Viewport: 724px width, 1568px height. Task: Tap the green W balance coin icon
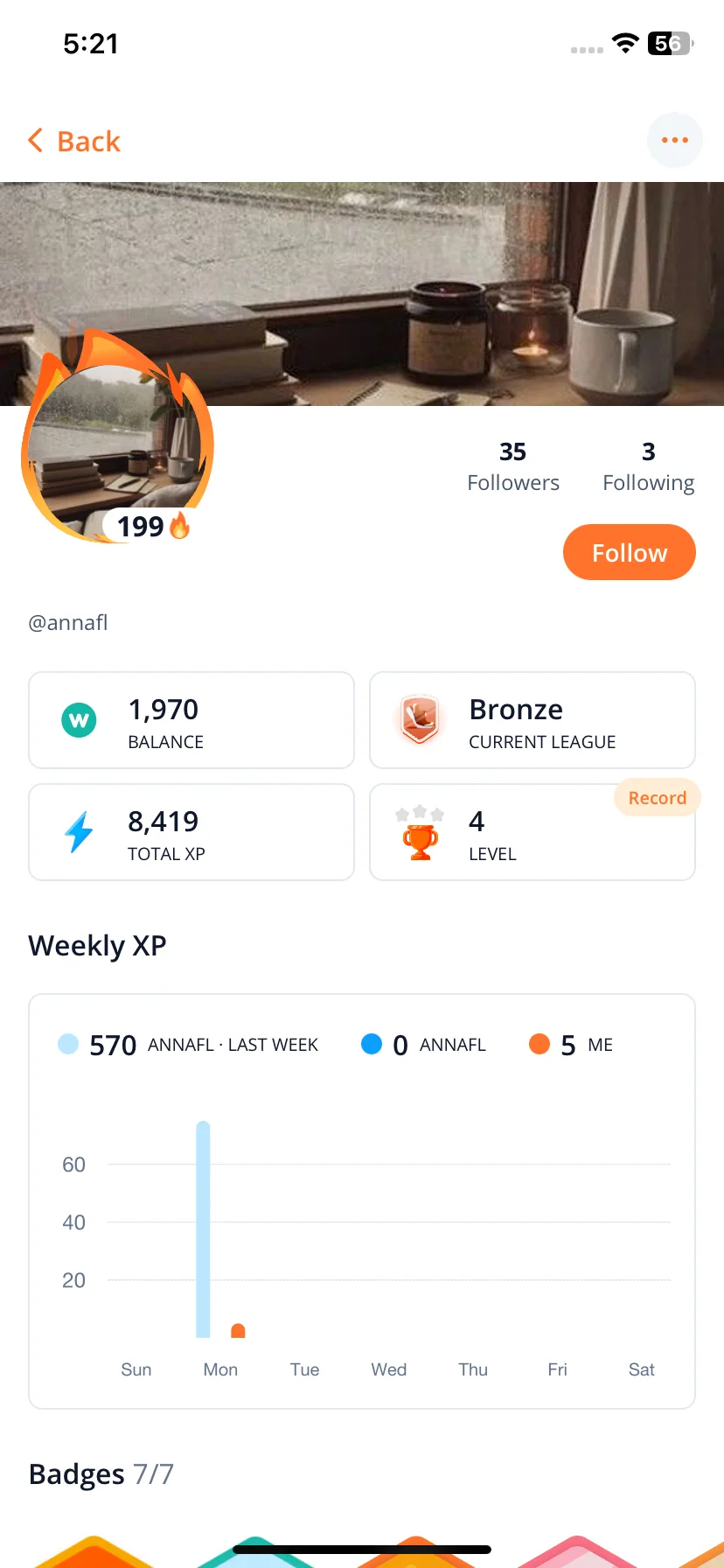79,720
